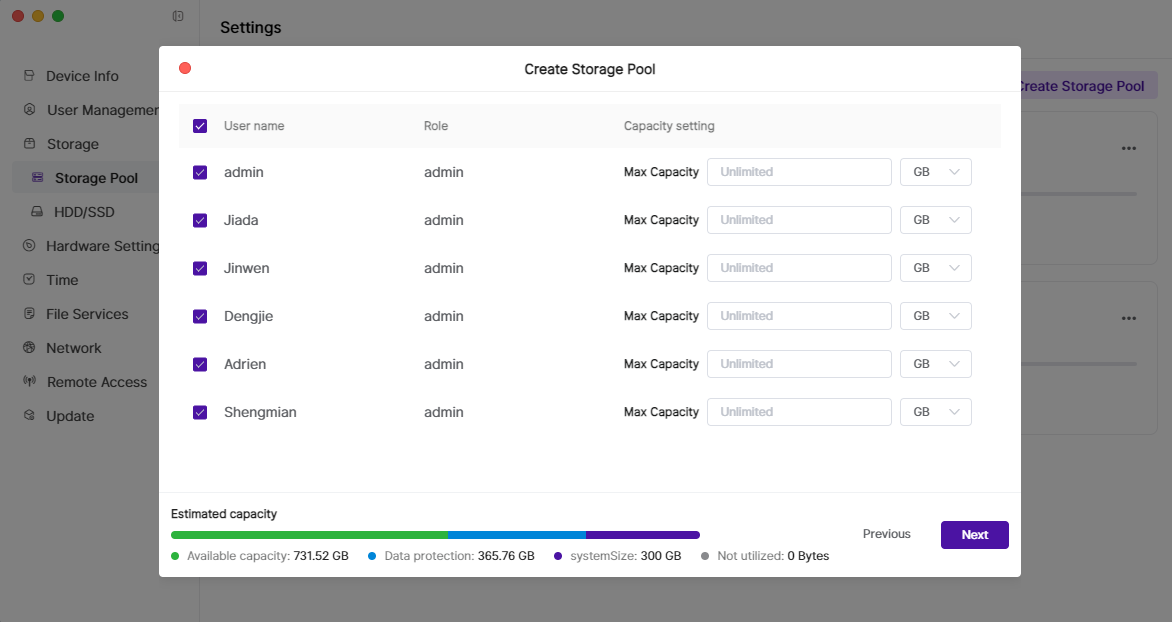1172x622 pixels.
Task: Open the GB unit dropdown for Jinwen
Action: (936, 268)
